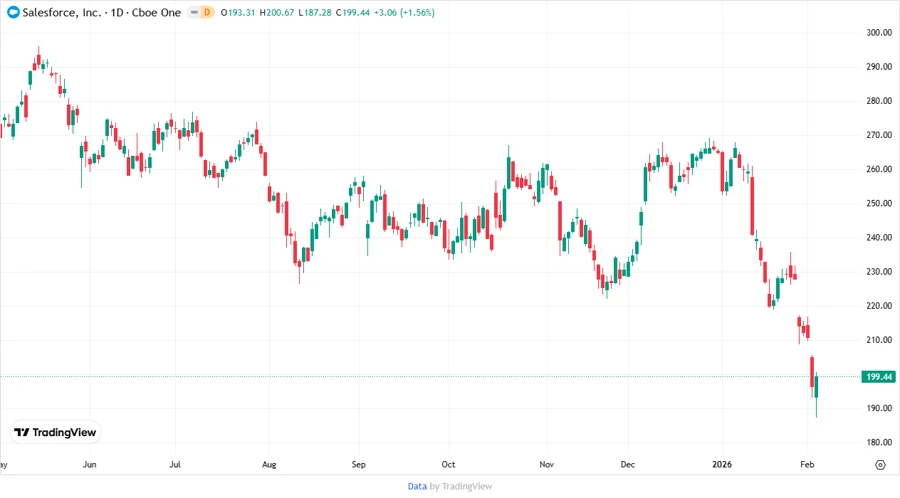Click the 210.00 price axis label
The height and width of the screenshot is (498, 900).
click(879, 340)
